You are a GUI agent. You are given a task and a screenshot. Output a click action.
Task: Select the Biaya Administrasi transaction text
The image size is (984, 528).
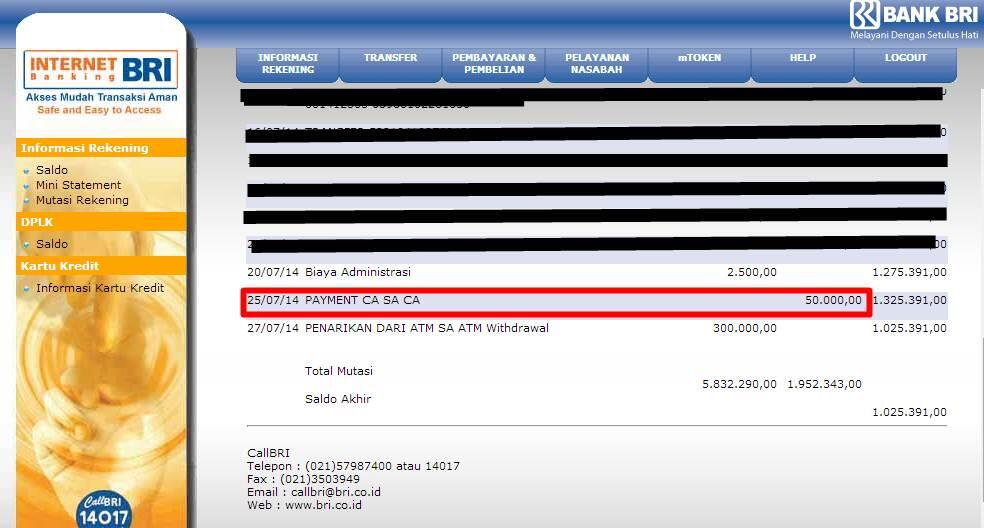tap(358, 272)
